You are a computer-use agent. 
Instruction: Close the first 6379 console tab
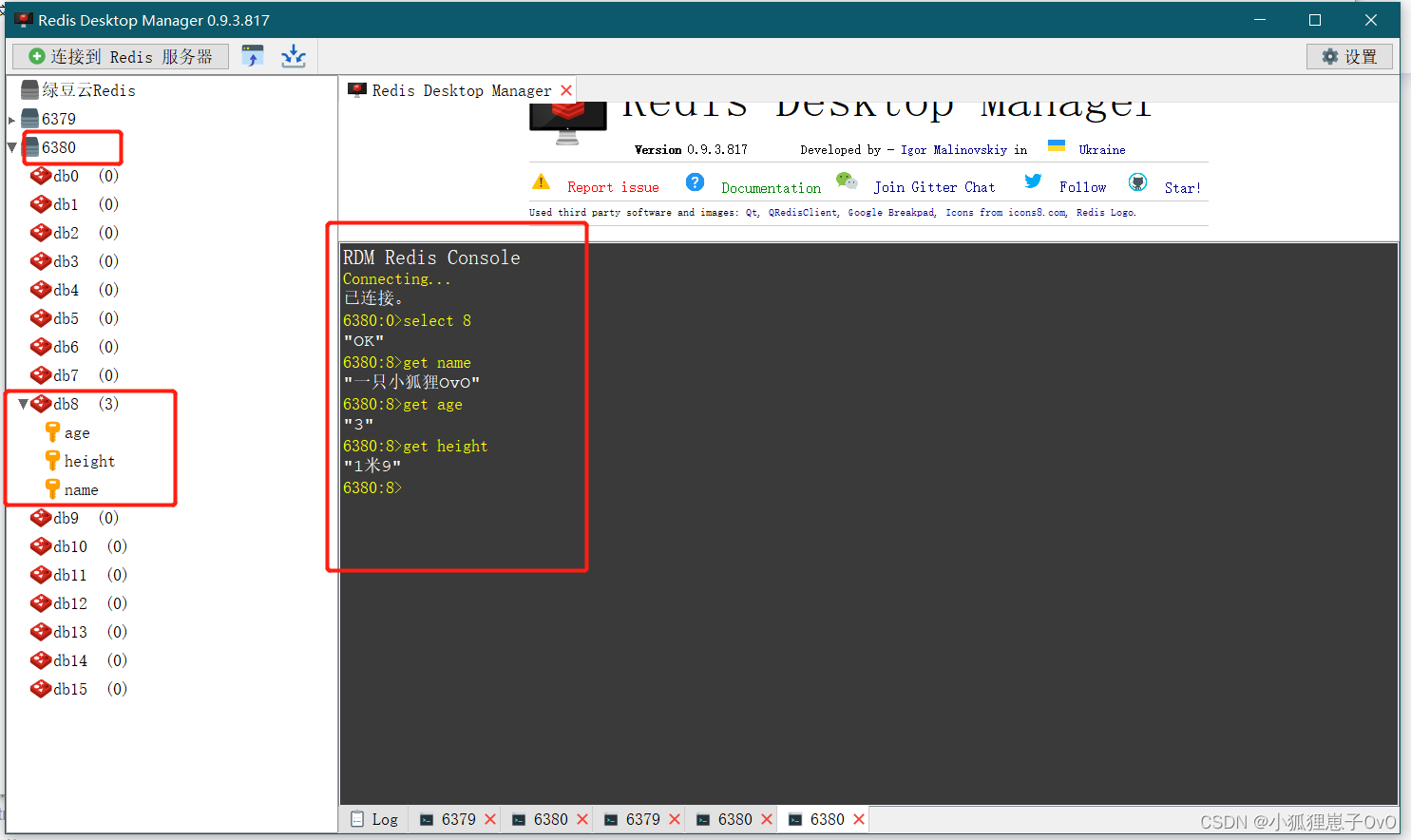490,819
